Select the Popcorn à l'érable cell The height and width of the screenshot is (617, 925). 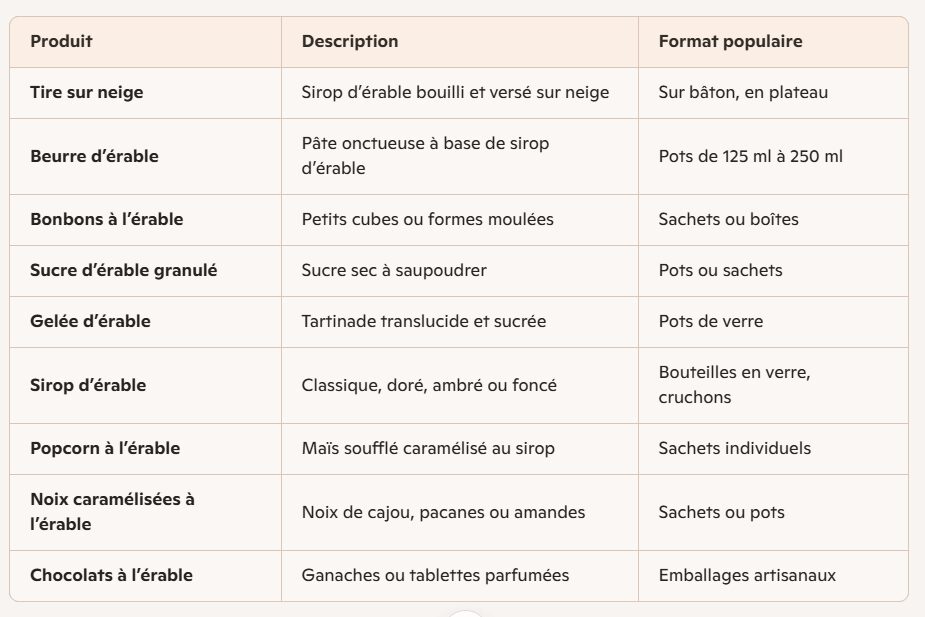click(x=105, y=449)
